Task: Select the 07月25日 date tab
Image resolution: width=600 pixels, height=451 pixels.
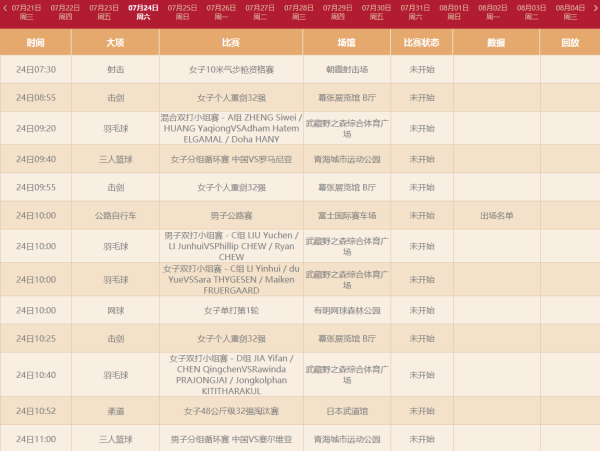Action: click(x=182, y=12)
